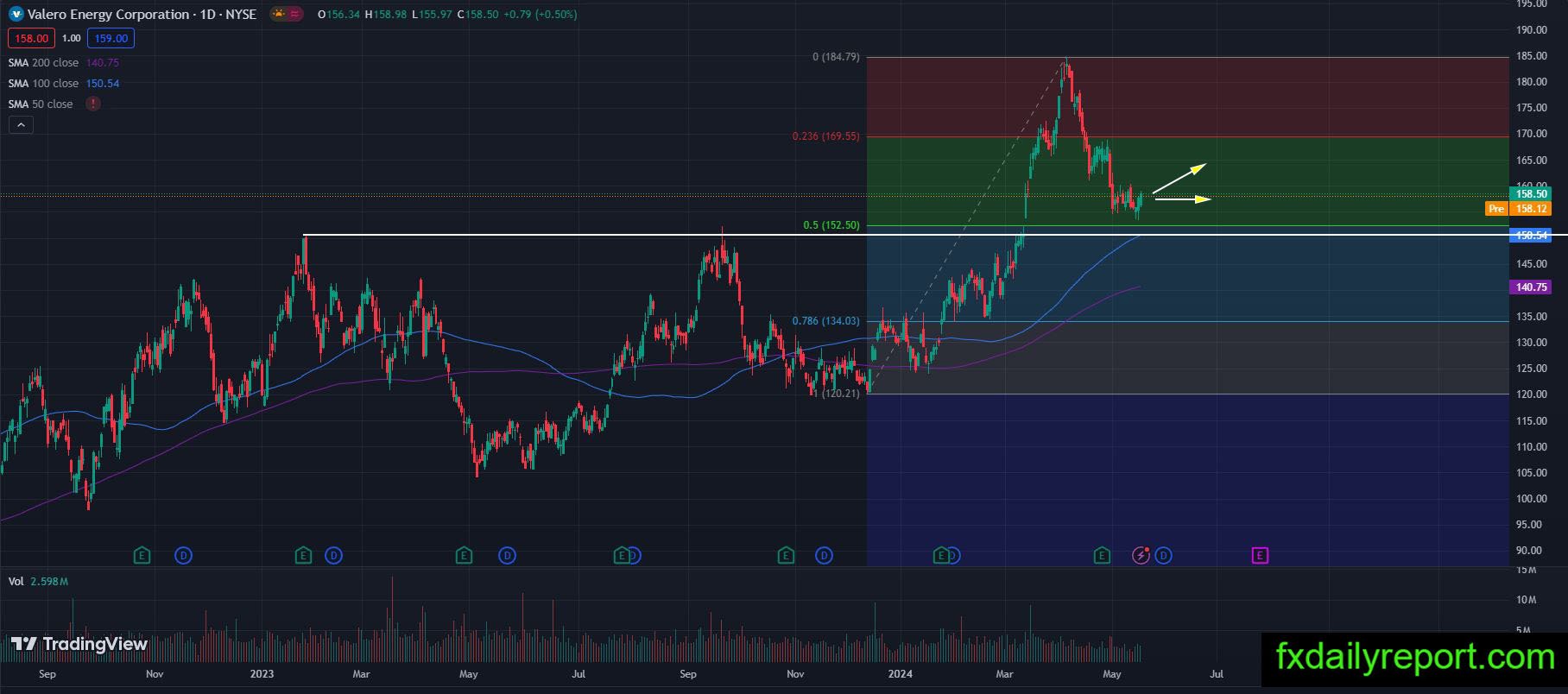Image resolution: width=1568 pixels, height=694 pixels.
Task: Click the Fibonacci label "0.236 (169.55)"
Action: click(x=826, y=136)
